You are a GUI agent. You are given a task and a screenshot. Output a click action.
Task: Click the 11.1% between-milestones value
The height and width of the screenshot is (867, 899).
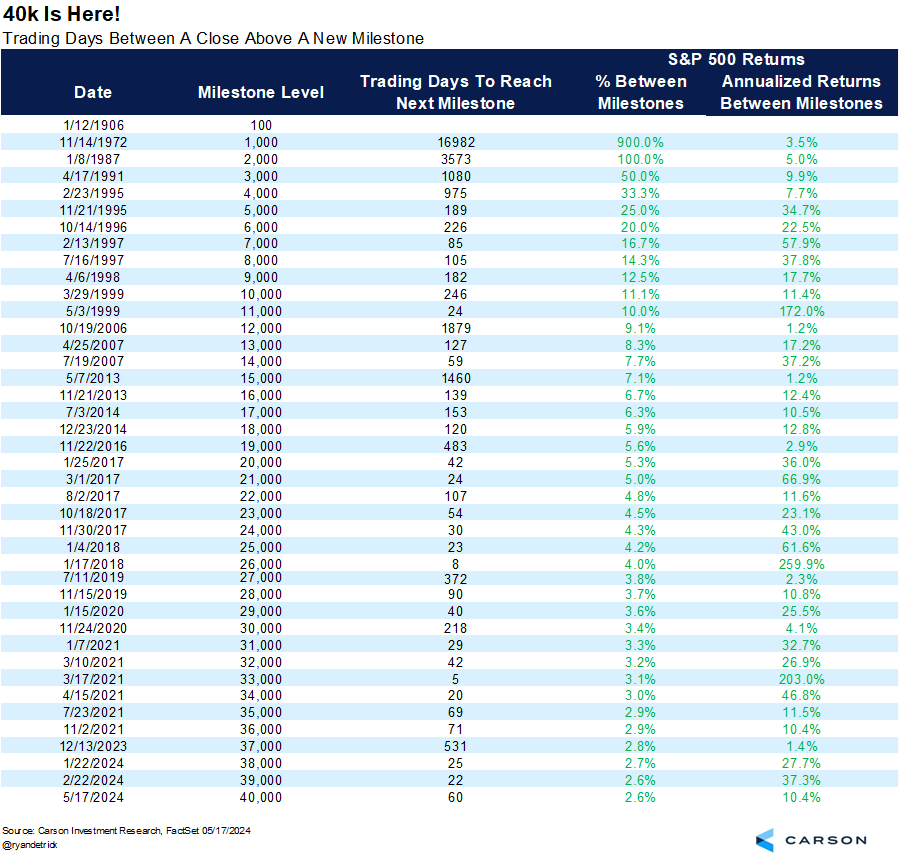[x=640, y=294]
